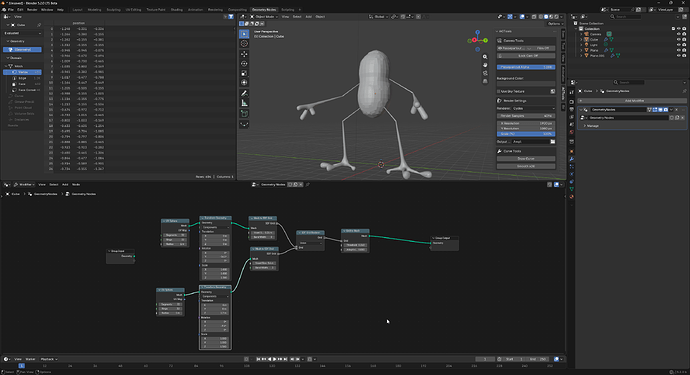The width and height of the screenshot is (690, 375).
Task: Click the Background Color swatch
Action: tap(526, 84)
